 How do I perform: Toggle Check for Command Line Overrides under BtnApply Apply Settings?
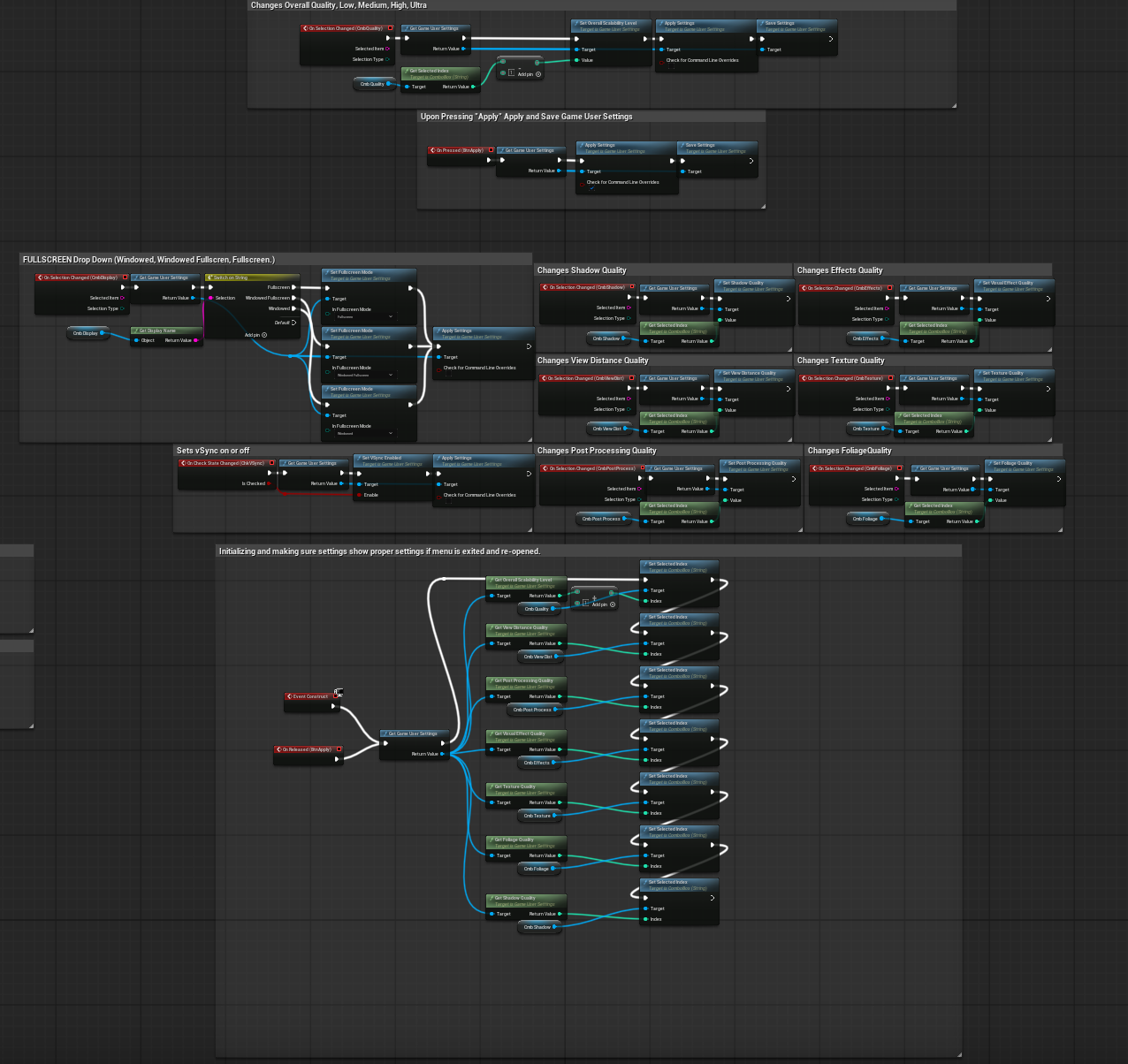(x=591, y=188)
